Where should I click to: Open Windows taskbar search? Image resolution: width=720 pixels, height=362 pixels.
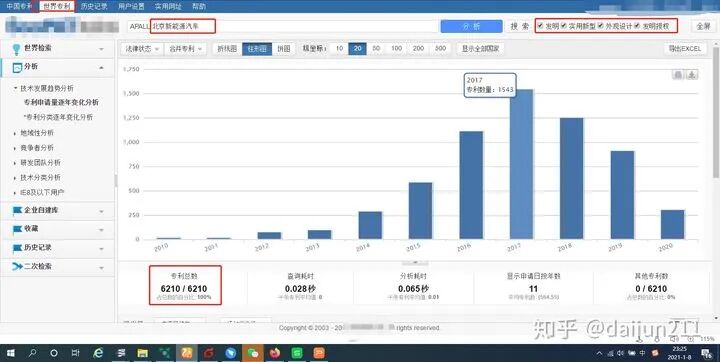[x=32, y=353]
